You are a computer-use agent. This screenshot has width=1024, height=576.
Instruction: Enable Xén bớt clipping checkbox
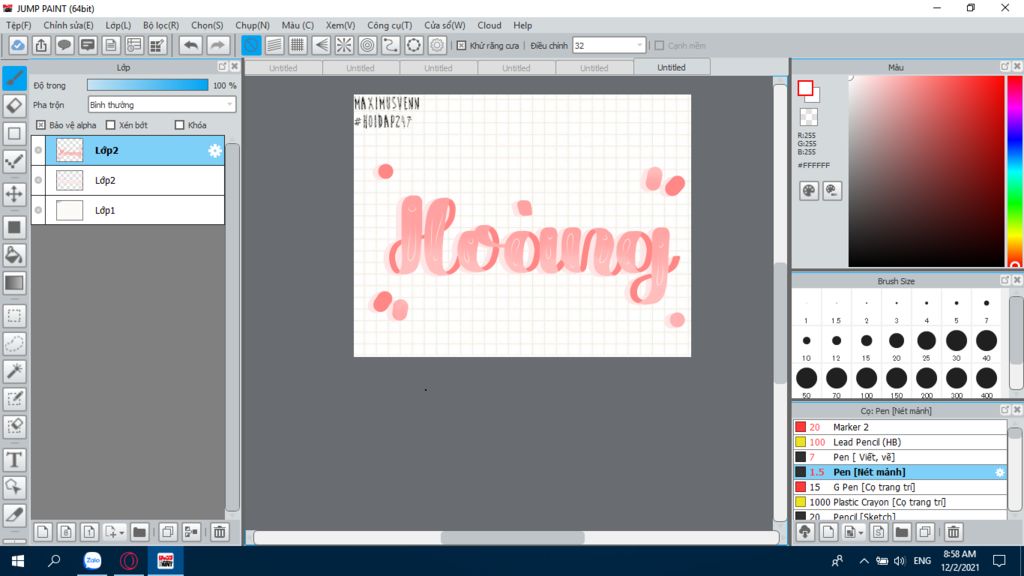110,125
